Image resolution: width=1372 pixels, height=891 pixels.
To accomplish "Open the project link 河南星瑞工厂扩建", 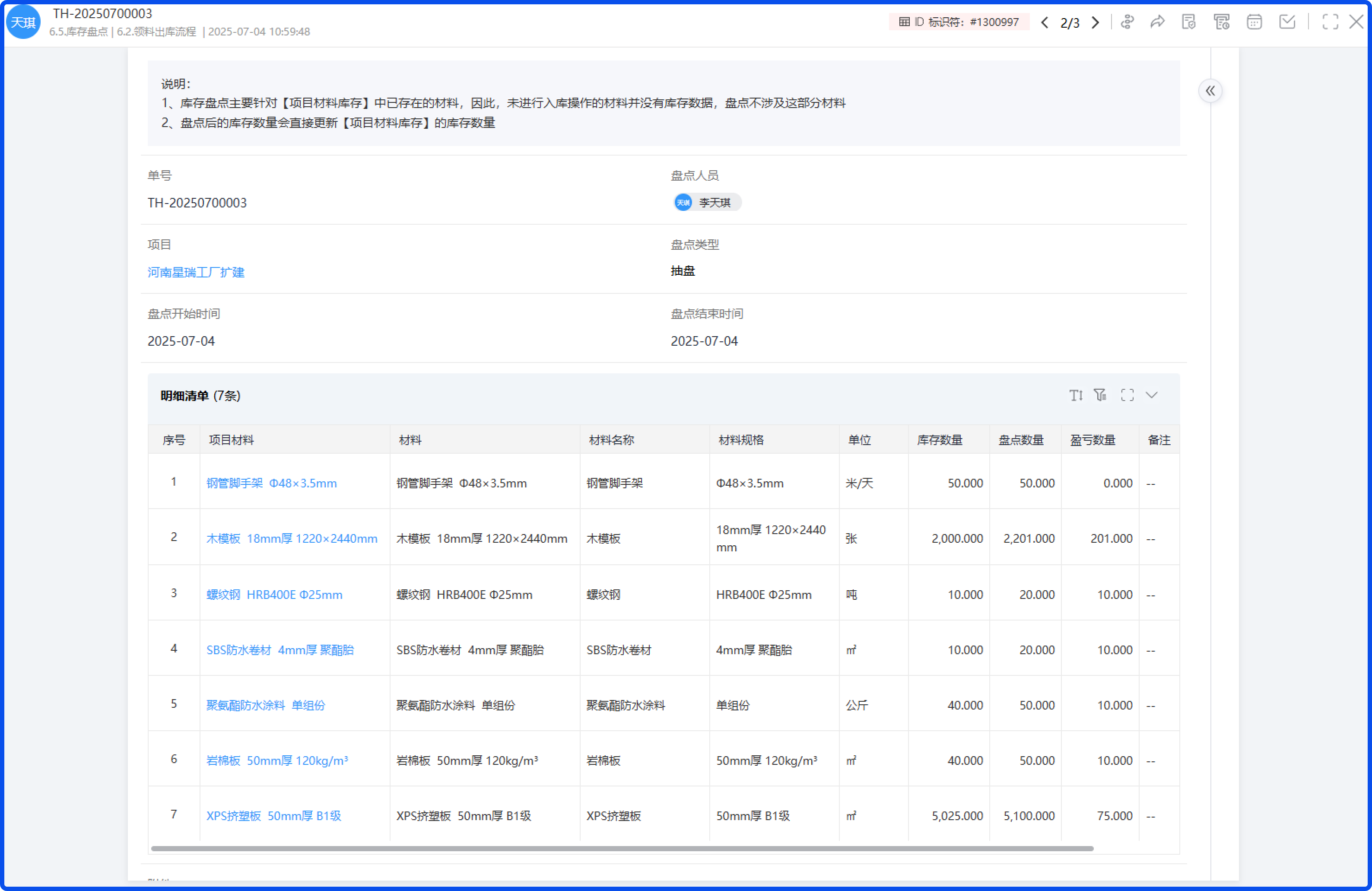I will 196,272.
